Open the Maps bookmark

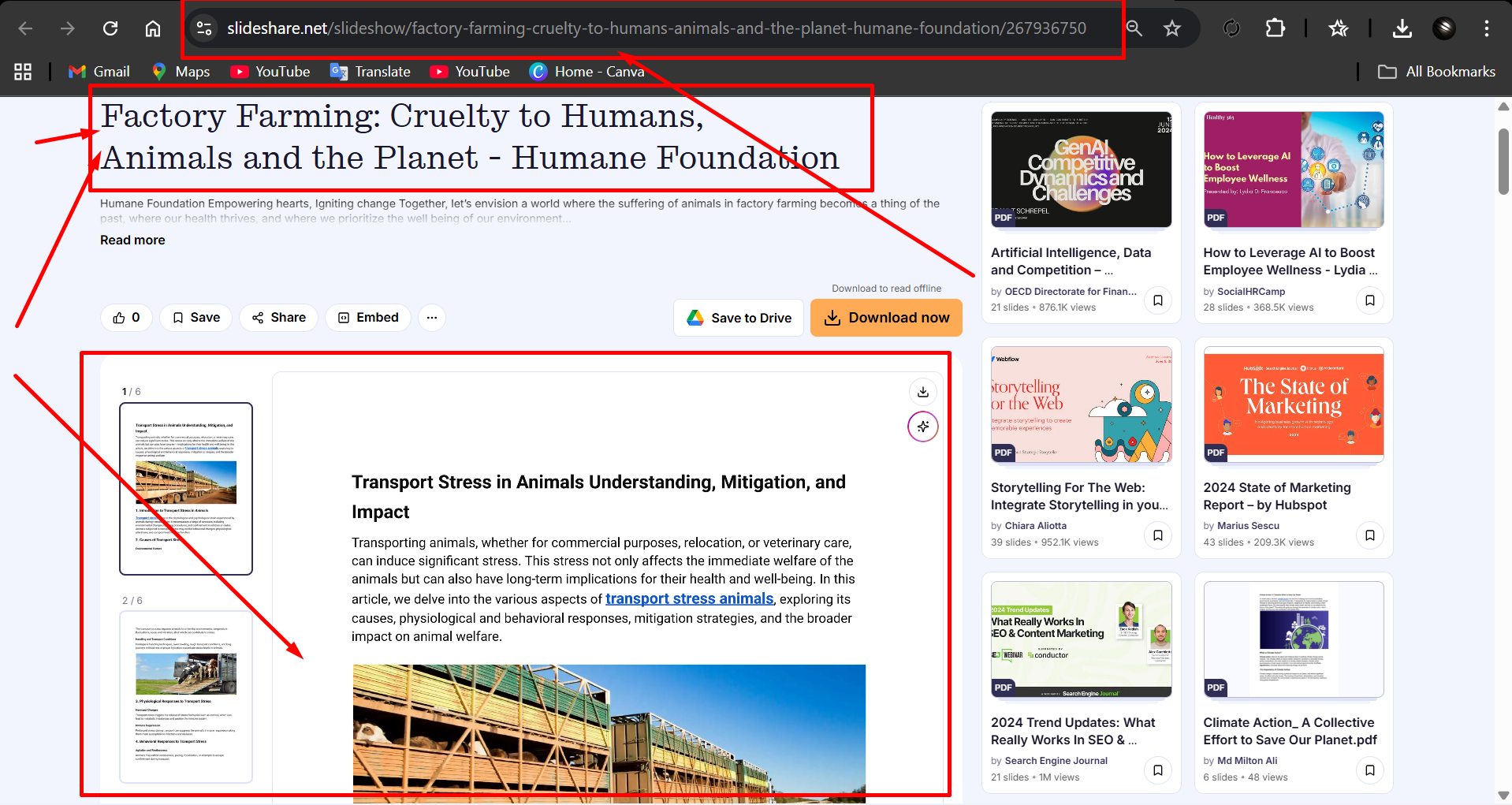(x=181, y=72)
